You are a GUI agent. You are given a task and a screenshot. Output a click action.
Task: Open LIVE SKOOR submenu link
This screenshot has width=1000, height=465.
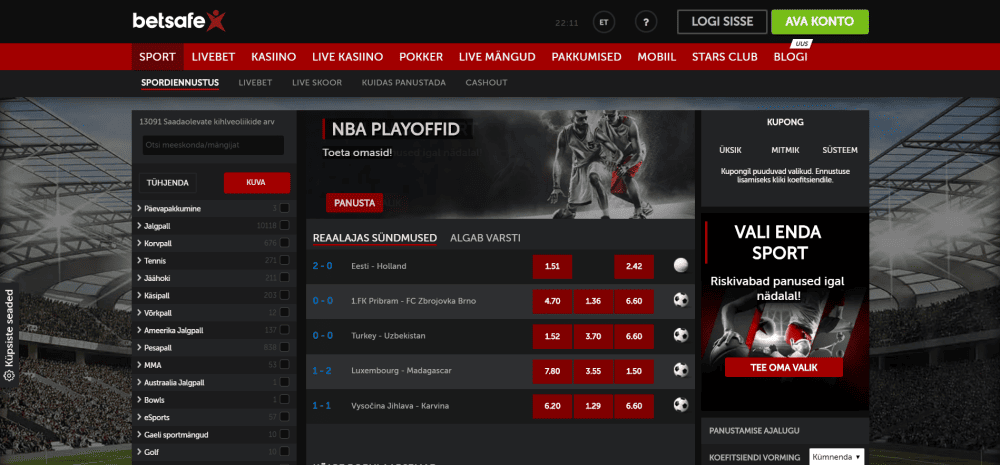[317, 83]
